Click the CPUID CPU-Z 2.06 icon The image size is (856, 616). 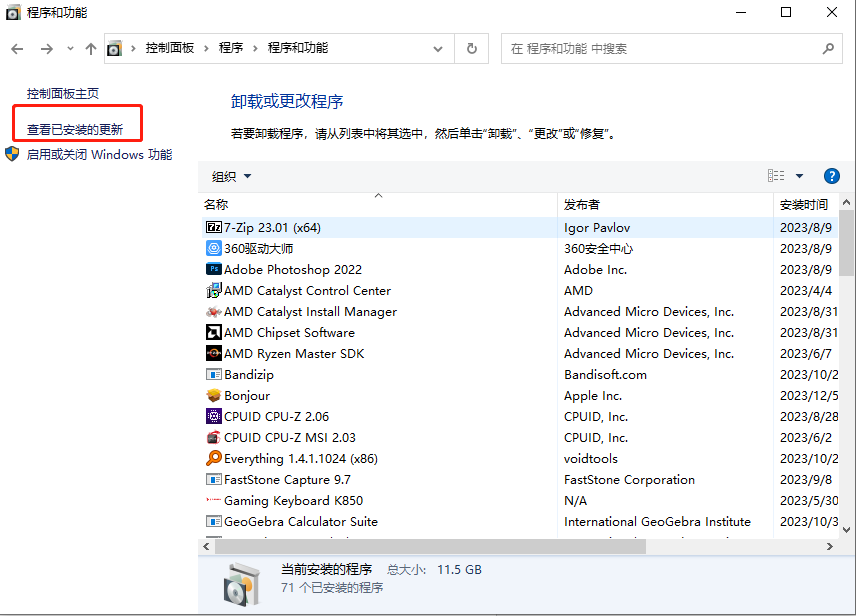click(213, 416)
